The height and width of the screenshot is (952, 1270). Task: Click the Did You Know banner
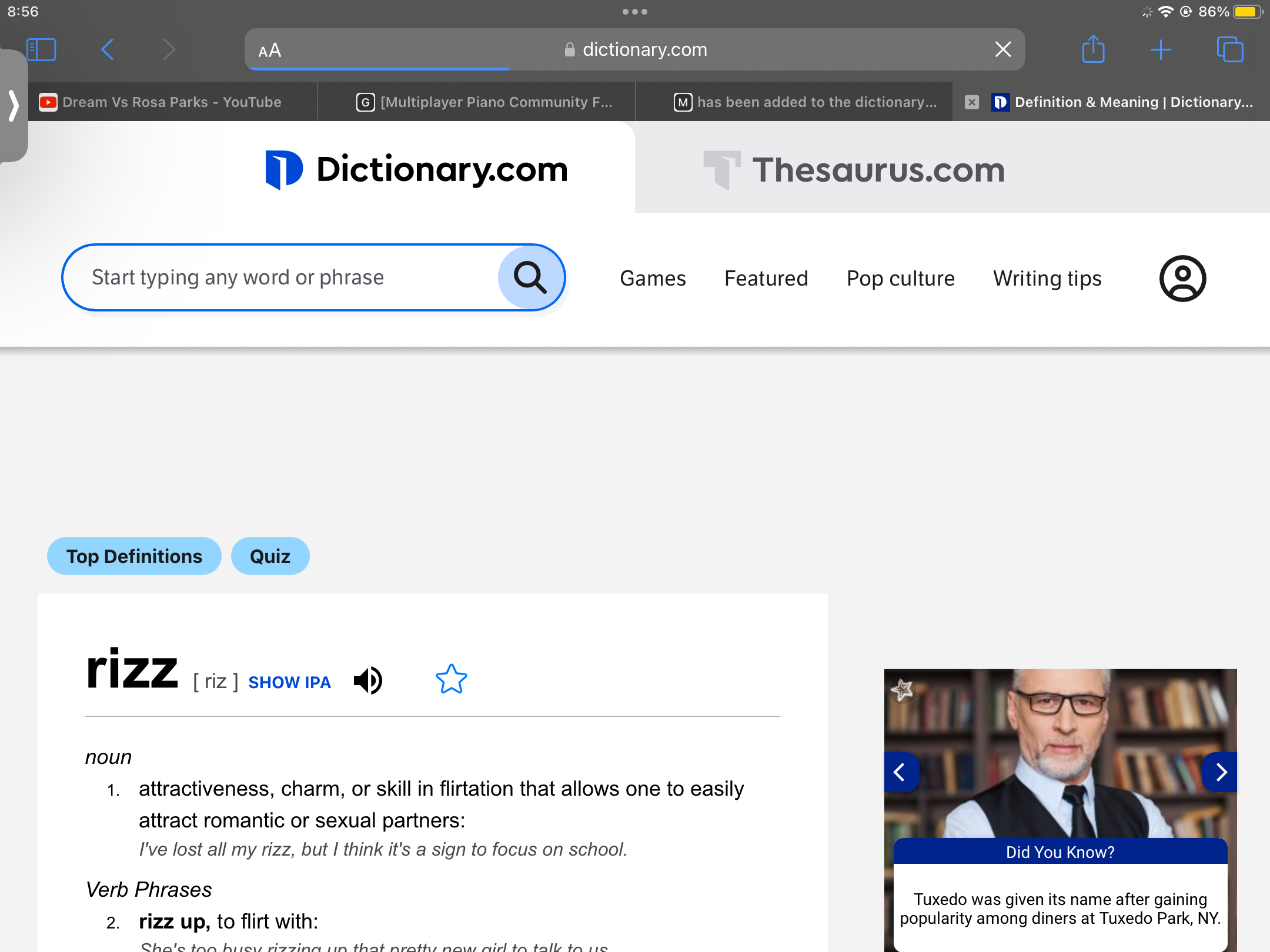point(1061,852)
